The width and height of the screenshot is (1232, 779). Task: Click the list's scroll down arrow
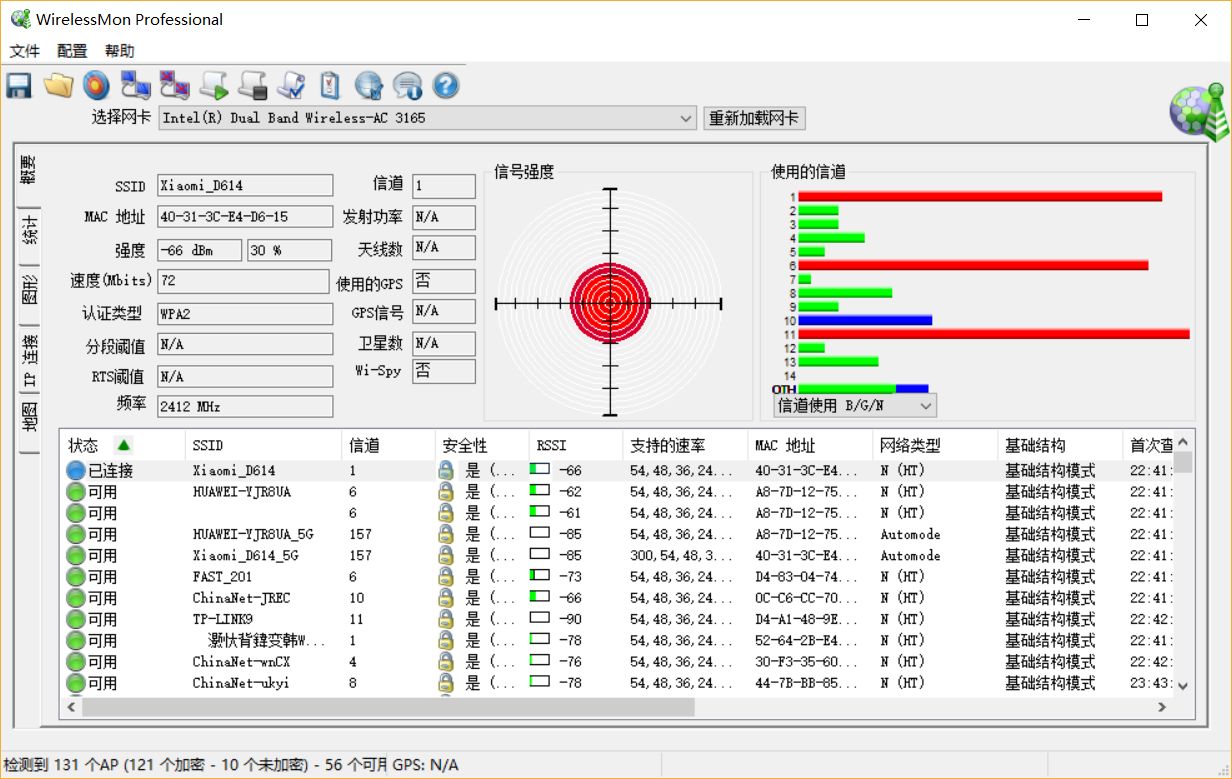1183,686
